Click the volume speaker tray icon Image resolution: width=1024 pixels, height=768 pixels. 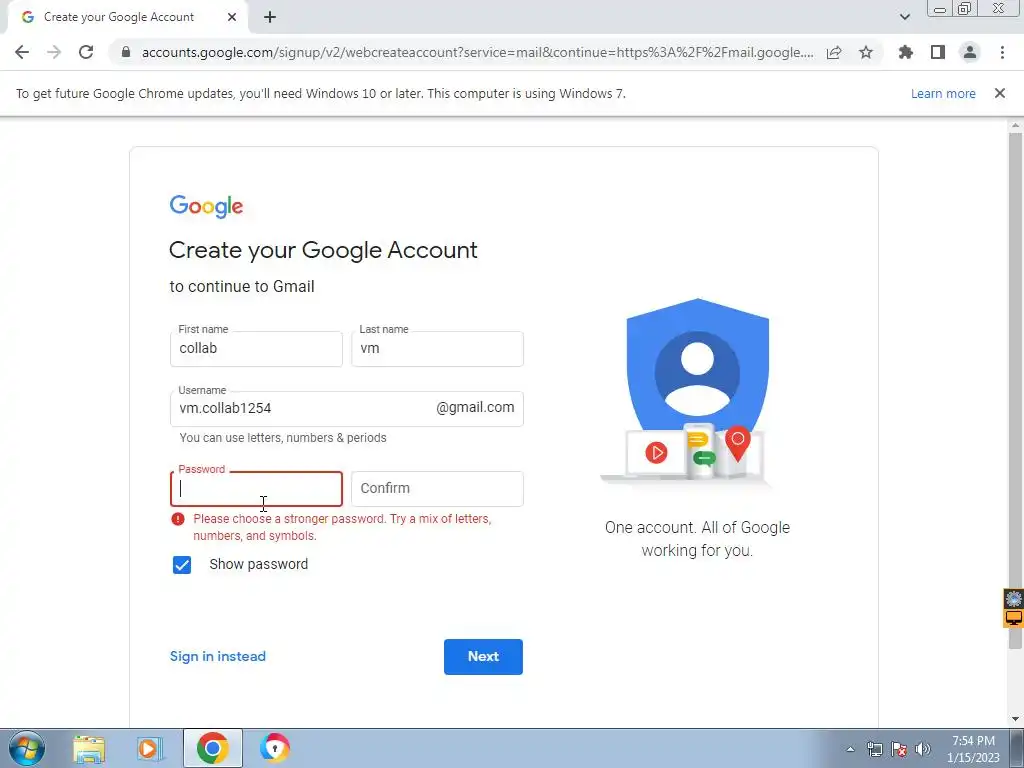pos(923,750)
